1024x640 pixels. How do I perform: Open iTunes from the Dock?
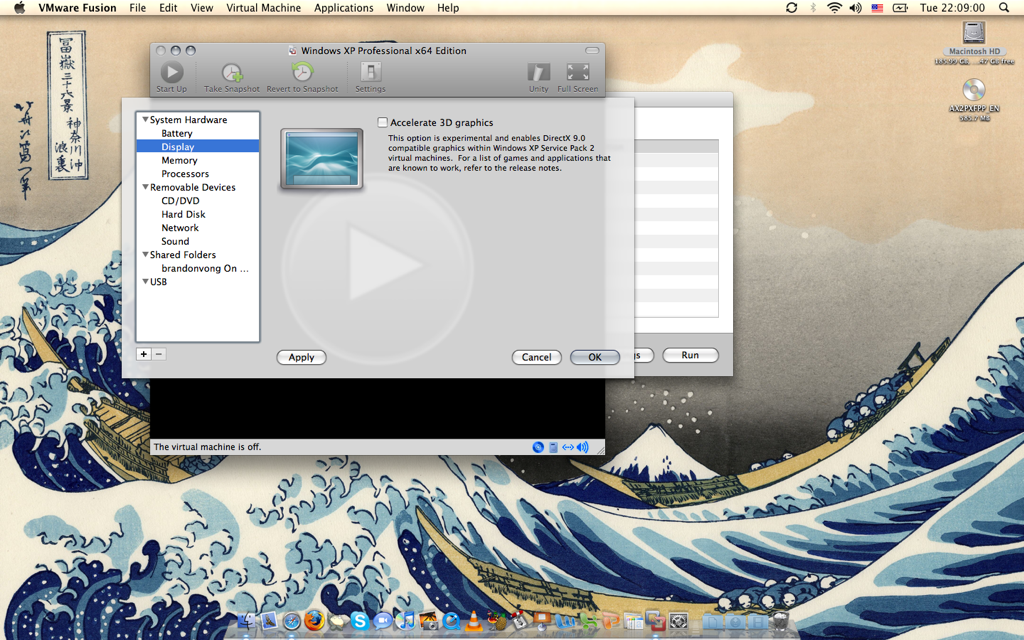[405, 620]
